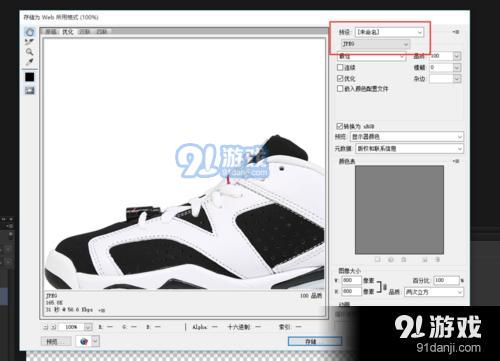Click the 存储 save button
The image size is (500, 361).
[x=315, y=341]
